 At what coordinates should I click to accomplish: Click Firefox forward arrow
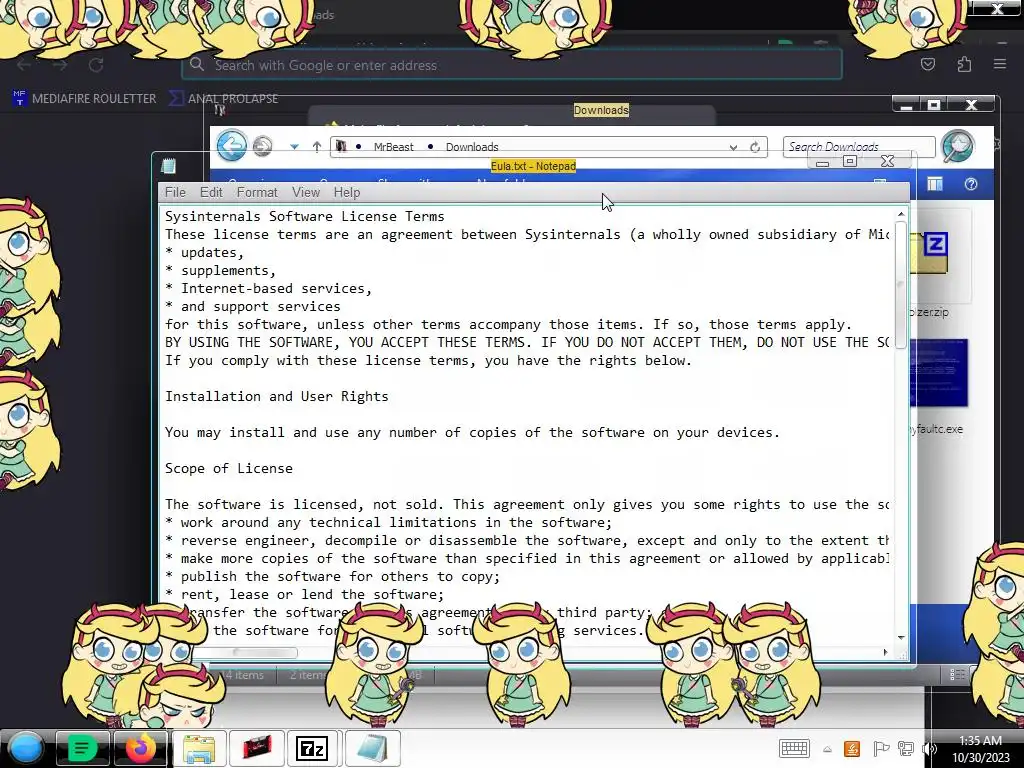(60, 65)
